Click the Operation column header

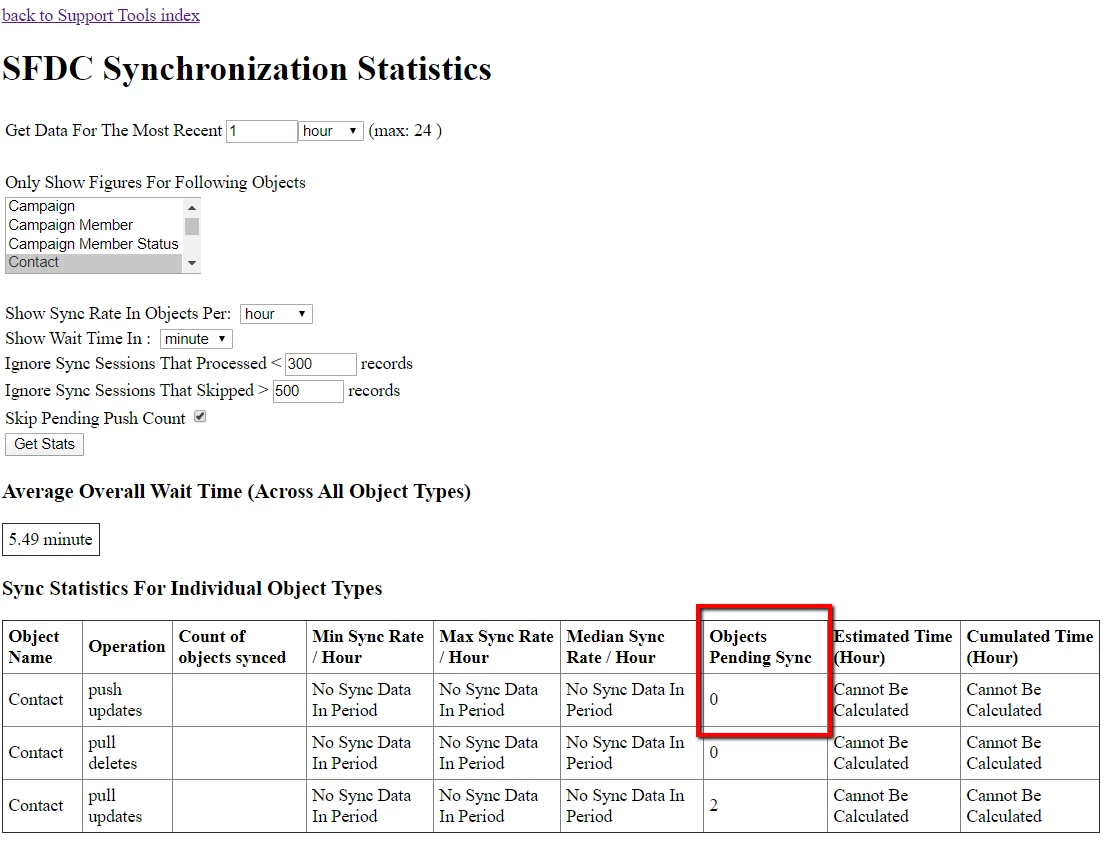pyautogui.click(x=127, y=647)
